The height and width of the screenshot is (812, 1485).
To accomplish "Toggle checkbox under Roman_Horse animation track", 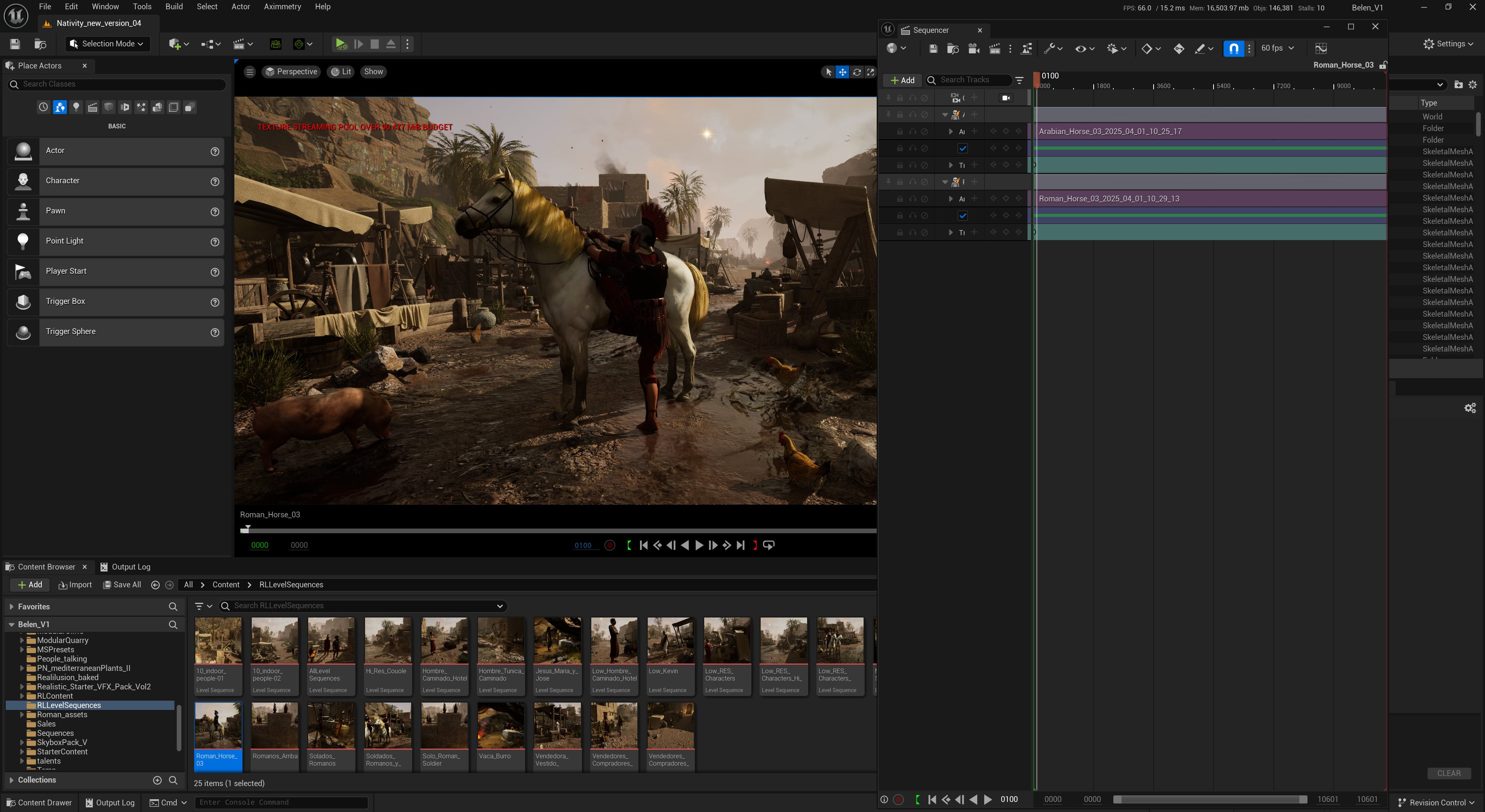I will [963, 215].
